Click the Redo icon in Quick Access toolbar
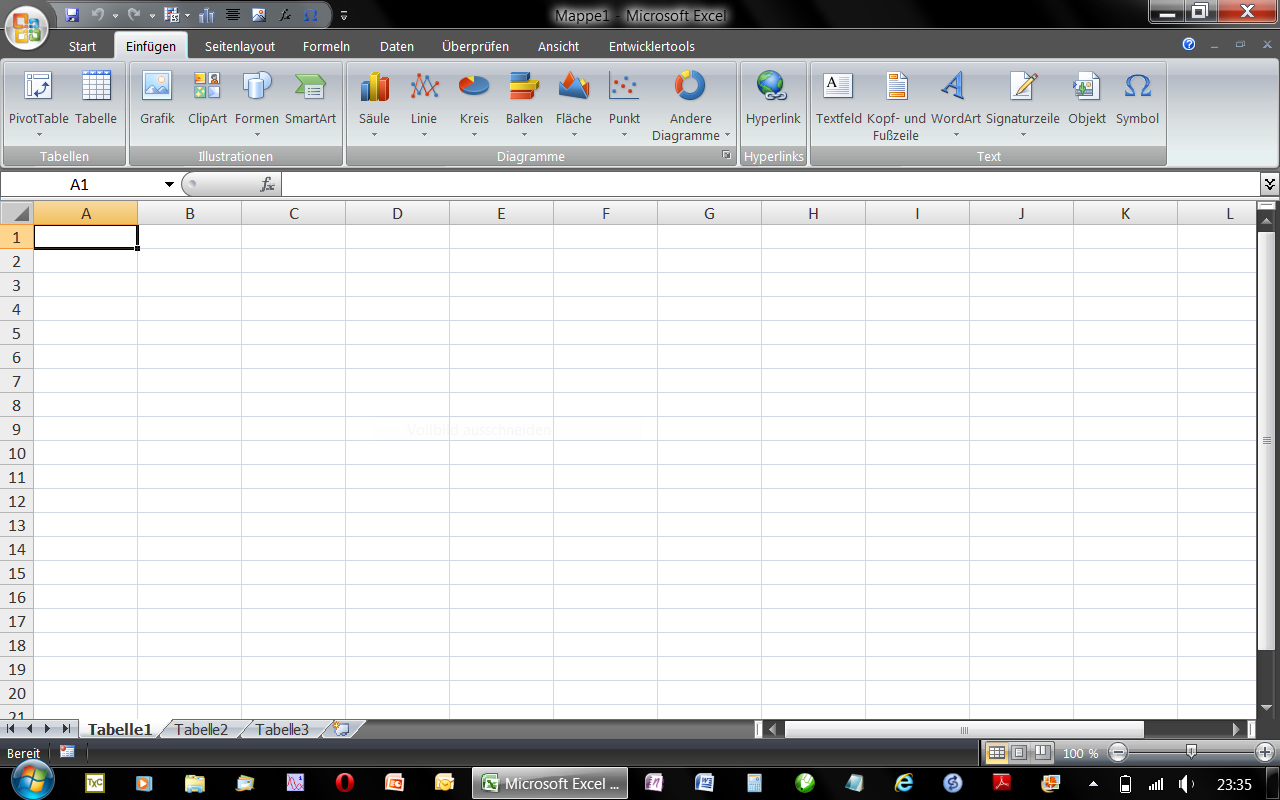Screen dimensions: 1280x800 pos(133,15)
